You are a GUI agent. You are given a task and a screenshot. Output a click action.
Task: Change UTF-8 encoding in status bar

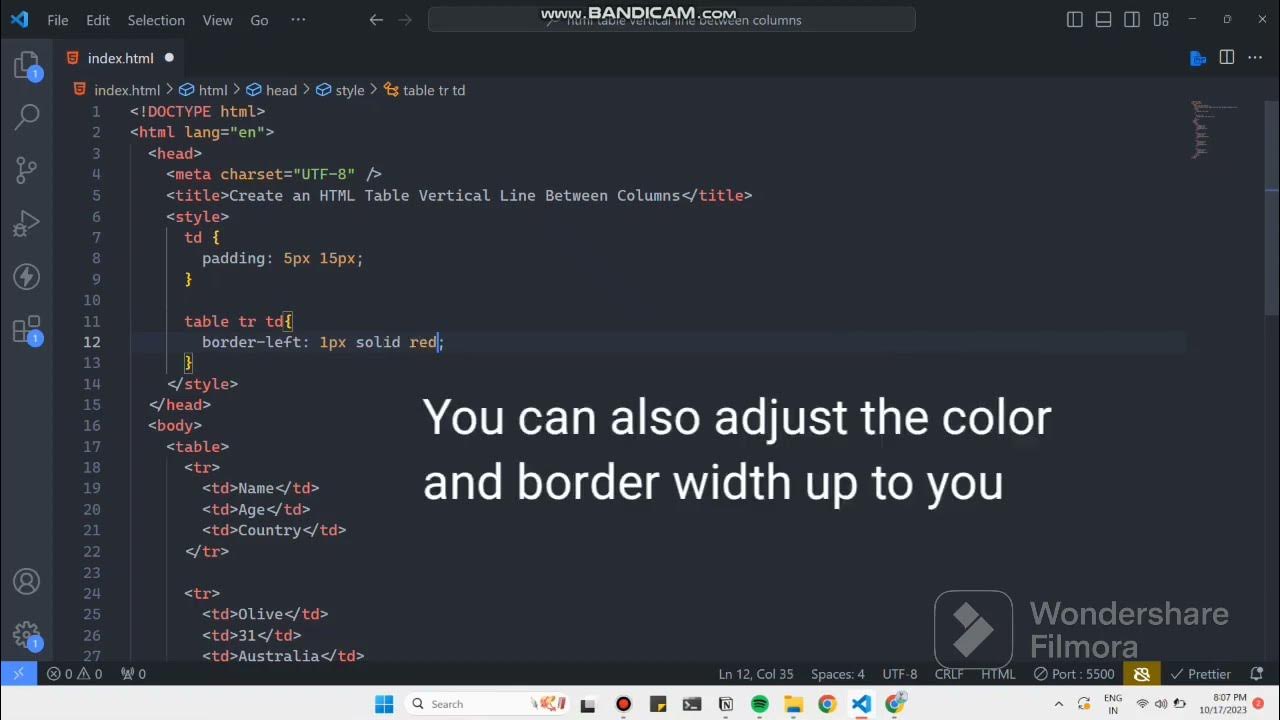click(900, 674)
